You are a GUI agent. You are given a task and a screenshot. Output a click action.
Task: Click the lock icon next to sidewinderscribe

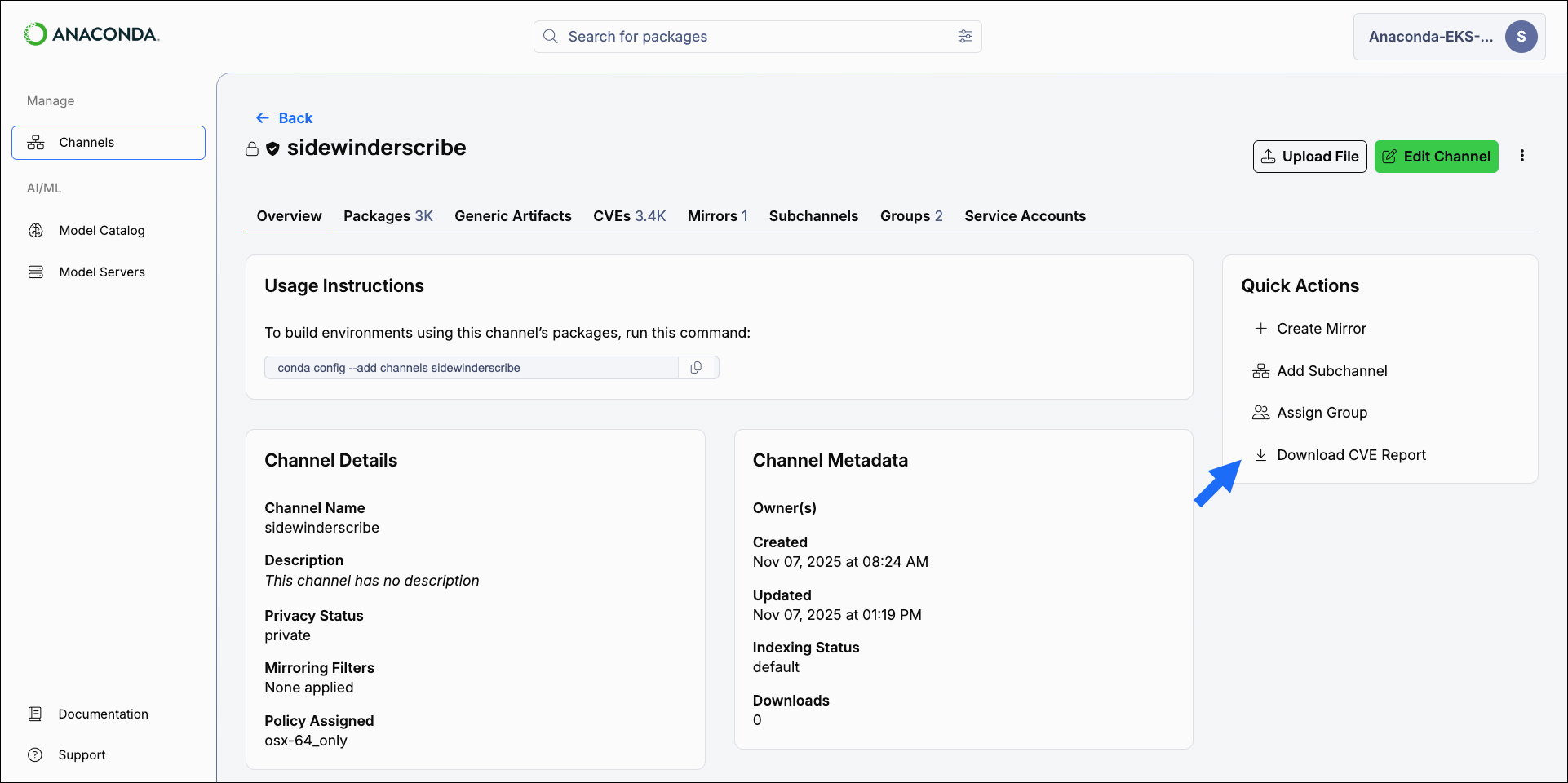coord(253,149)
